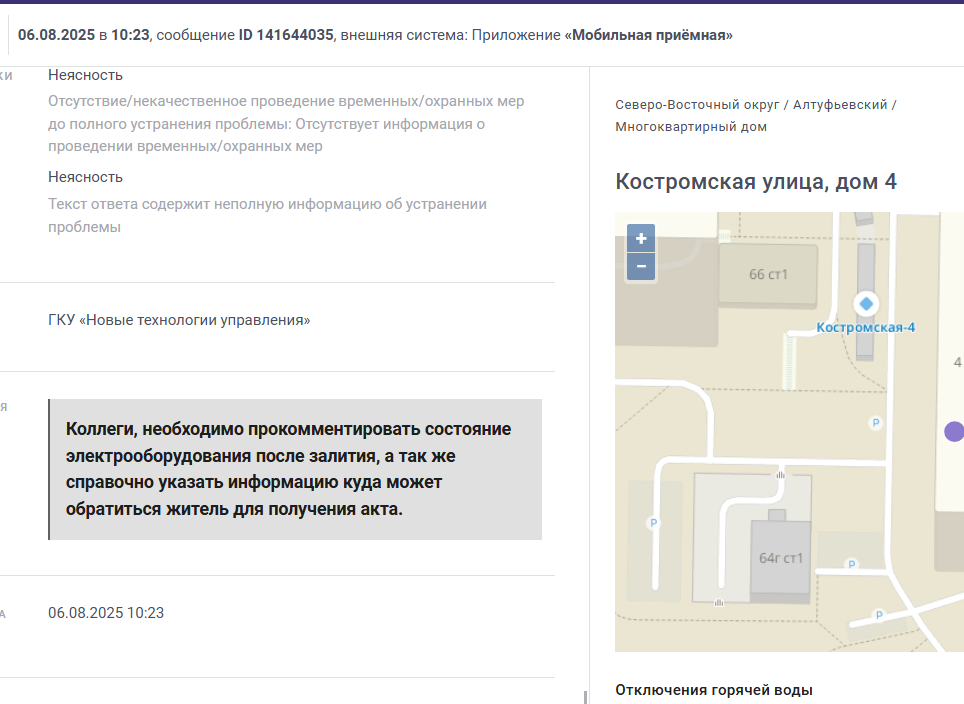Viewport: 964px width, 704px height.
Task: Click the bottom-most parking icon on map
Action: click(879, 615)
